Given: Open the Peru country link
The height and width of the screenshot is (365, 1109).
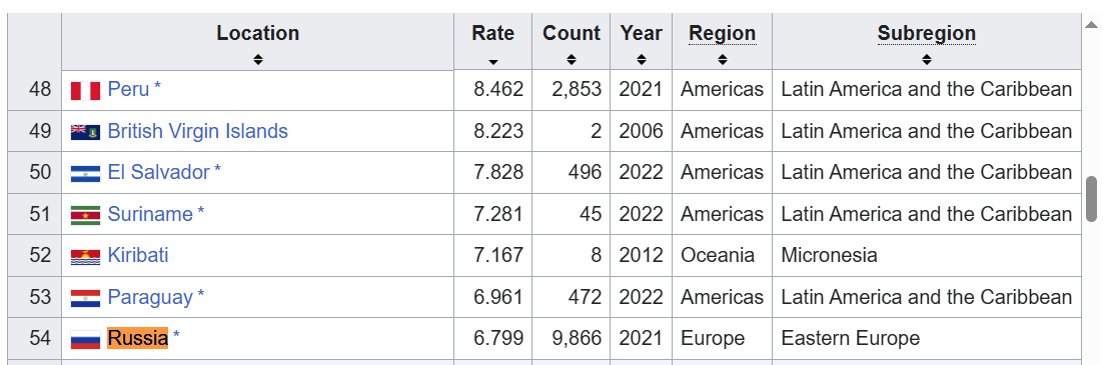Looking at the screenshot, I should tap(129, 90).
